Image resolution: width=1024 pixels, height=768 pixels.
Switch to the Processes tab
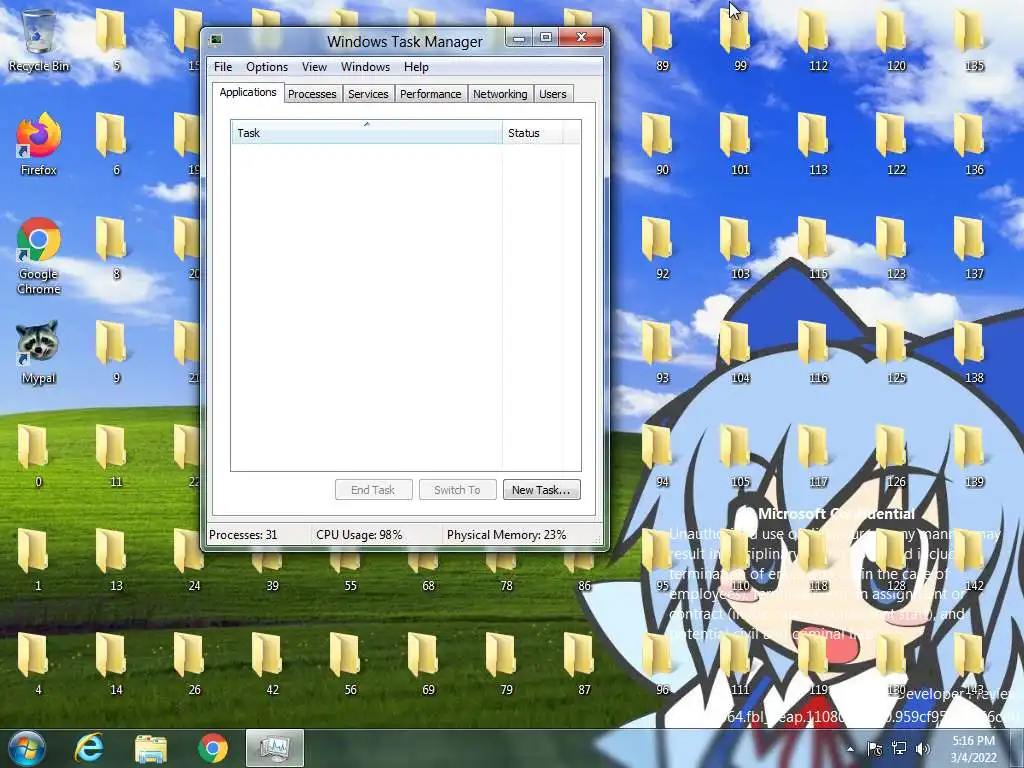pos(312,94)
